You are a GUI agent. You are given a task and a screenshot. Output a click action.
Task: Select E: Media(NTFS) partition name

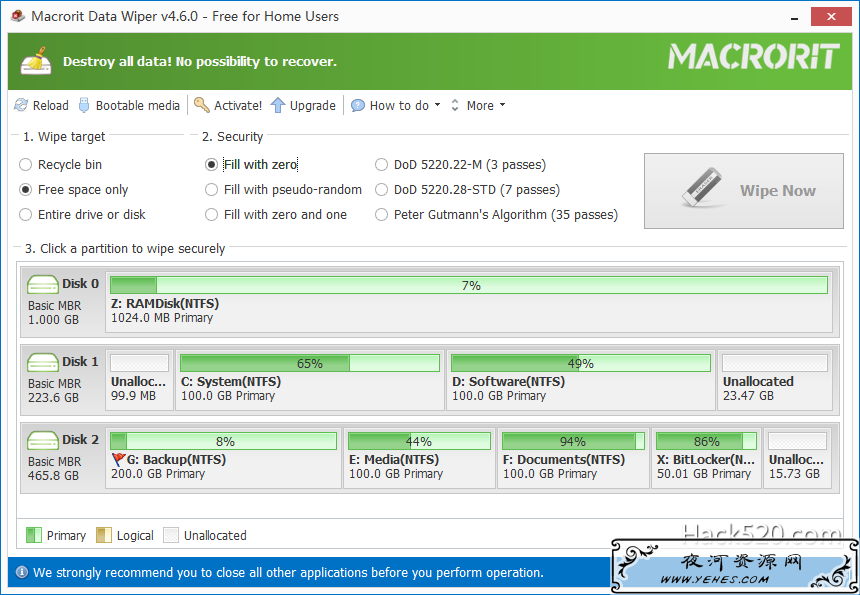coord(394,459)
